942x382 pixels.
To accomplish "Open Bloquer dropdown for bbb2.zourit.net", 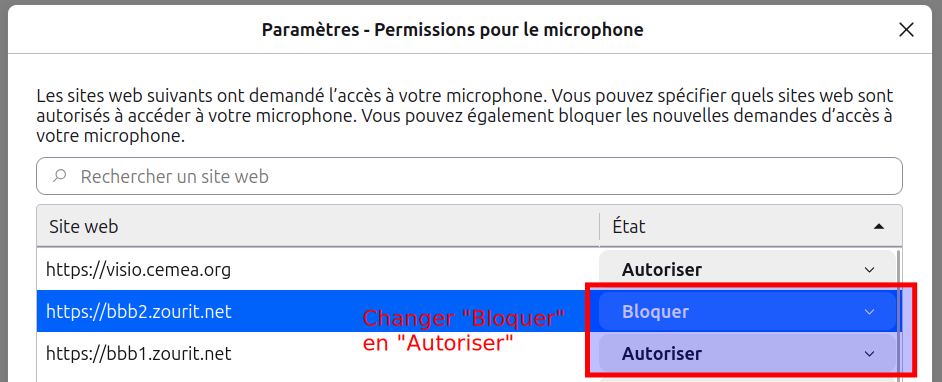I will point(748,312).
